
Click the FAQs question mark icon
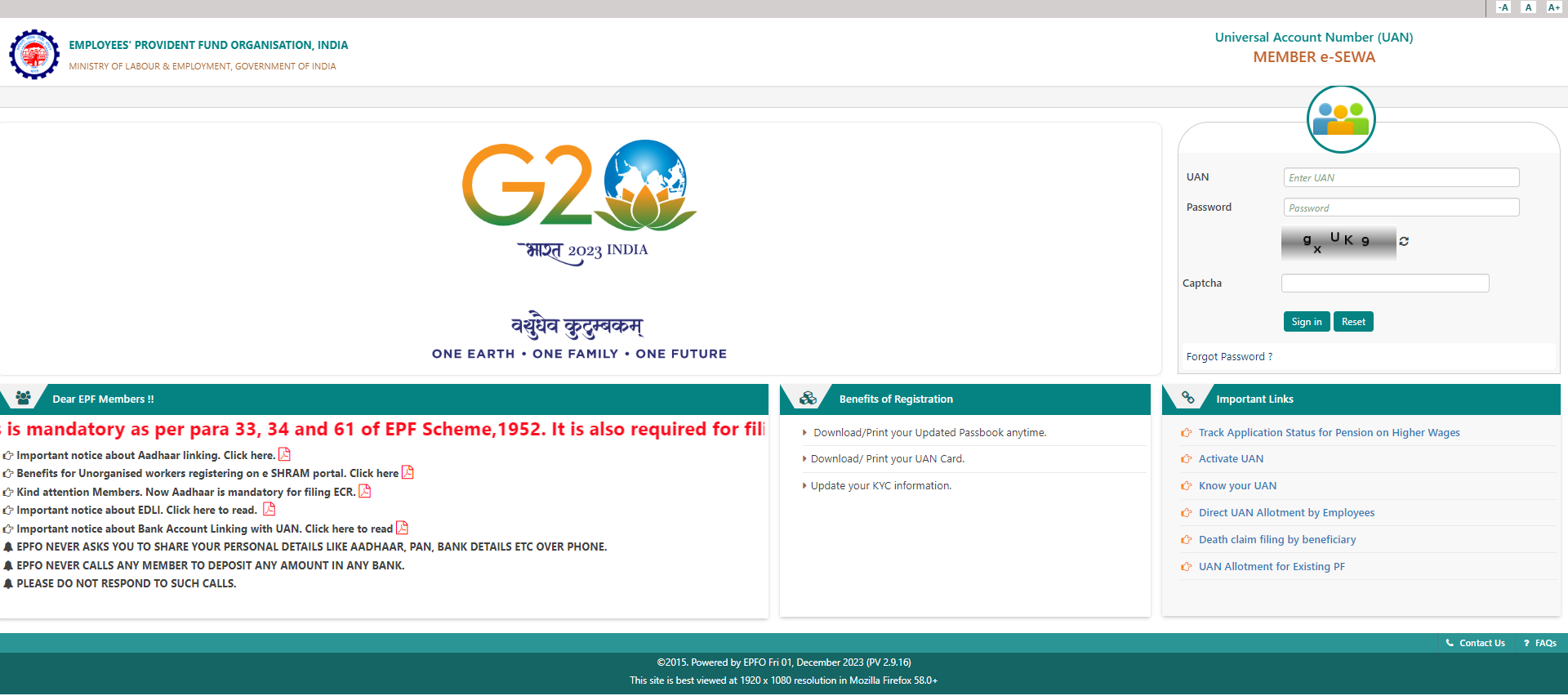coord(1526,644)
